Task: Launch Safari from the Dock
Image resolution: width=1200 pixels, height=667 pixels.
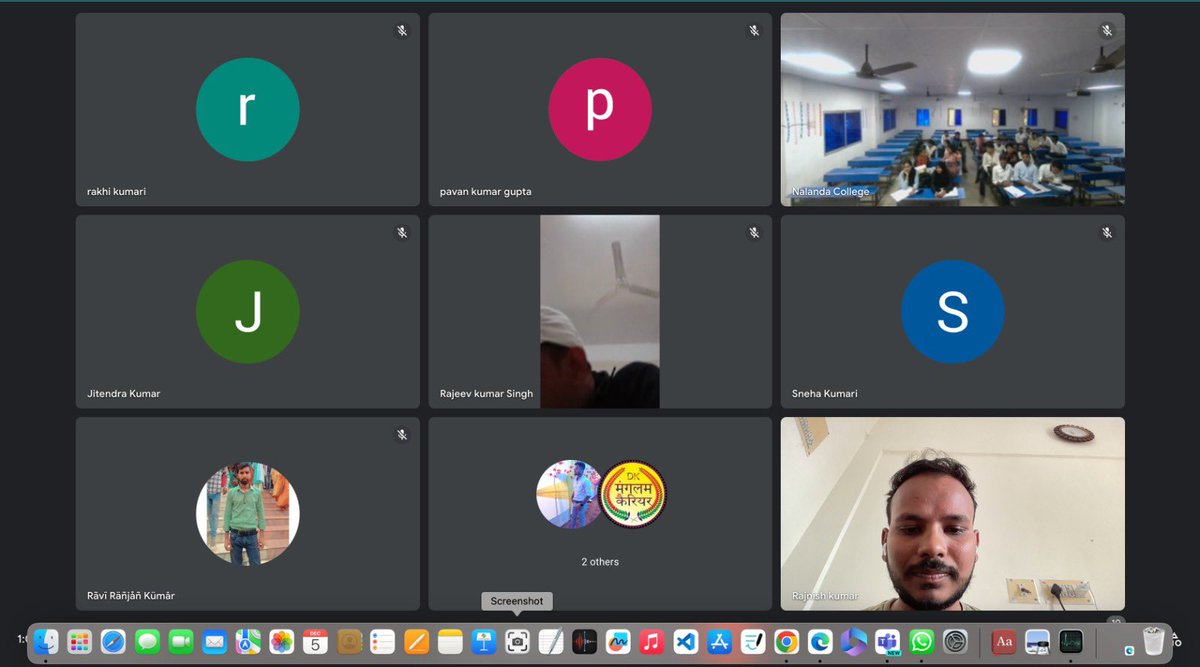Action: [x=113, y=641]
